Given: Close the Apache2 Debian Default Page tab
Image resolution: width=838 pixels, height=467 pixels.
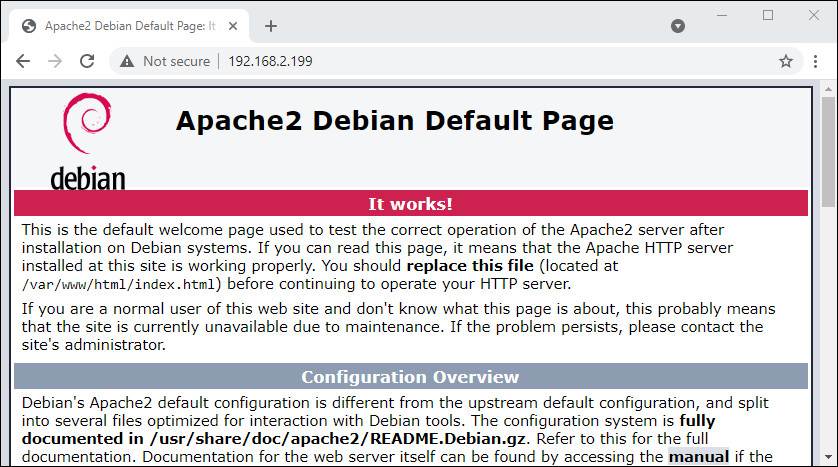Looking at the screenshot, I should (x=232, y=26).
